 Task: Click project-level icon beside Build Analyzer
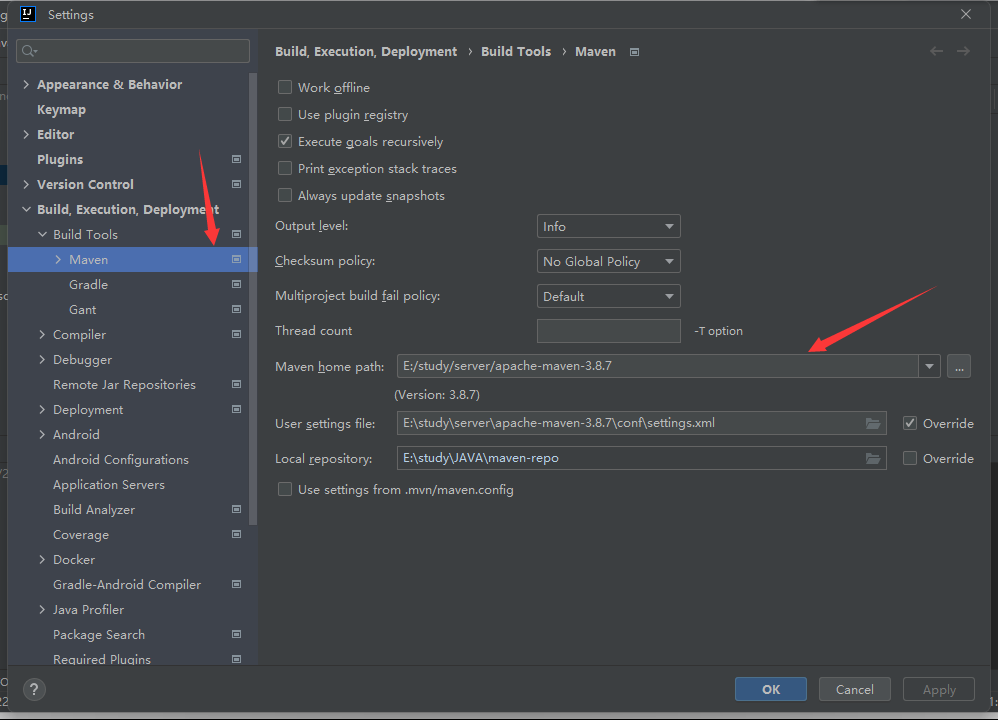click(236, 509)
